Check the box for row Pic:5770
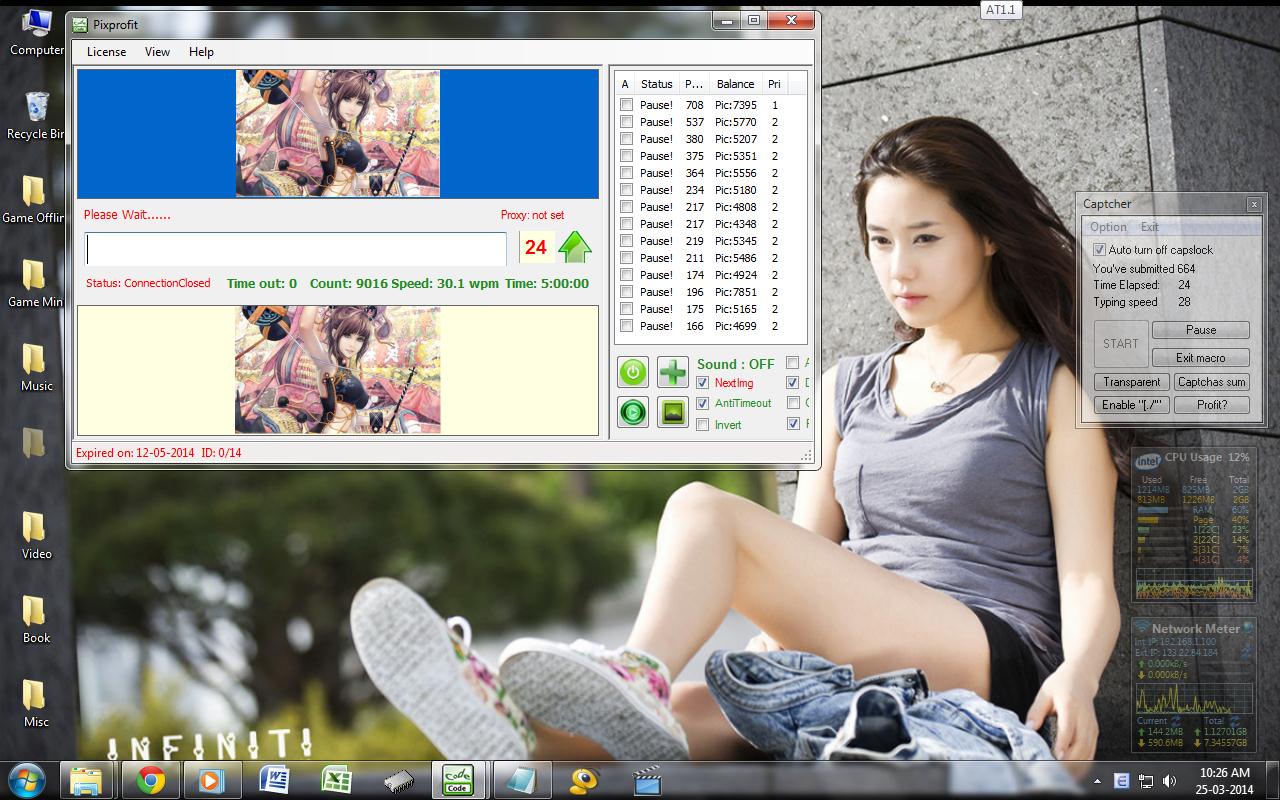Image resolution: width=1280 pixels, height=800 pixels. [x=626, y=122]
